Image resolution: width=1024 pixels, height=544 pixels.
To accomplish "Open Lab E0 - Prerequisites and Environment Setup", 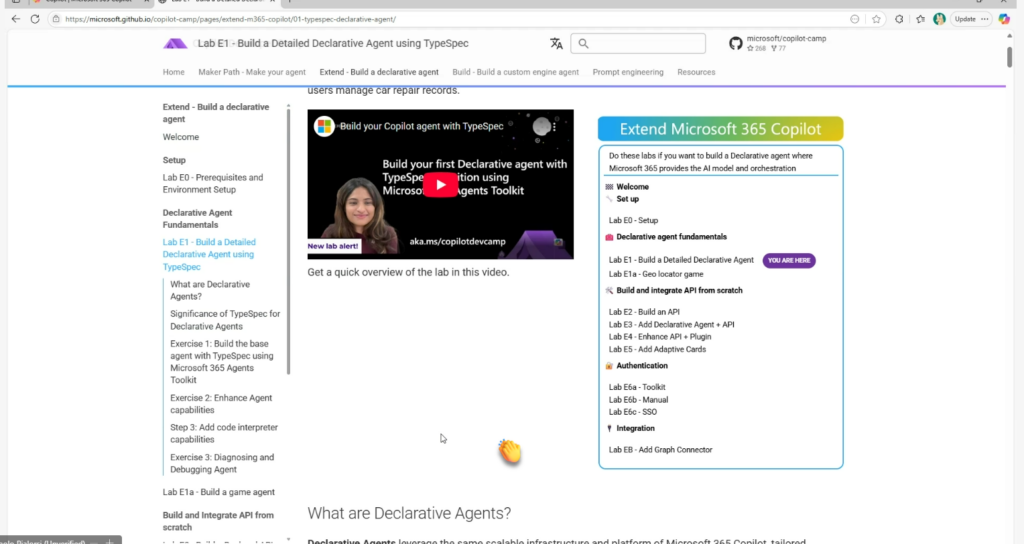I will pos(213,184).
